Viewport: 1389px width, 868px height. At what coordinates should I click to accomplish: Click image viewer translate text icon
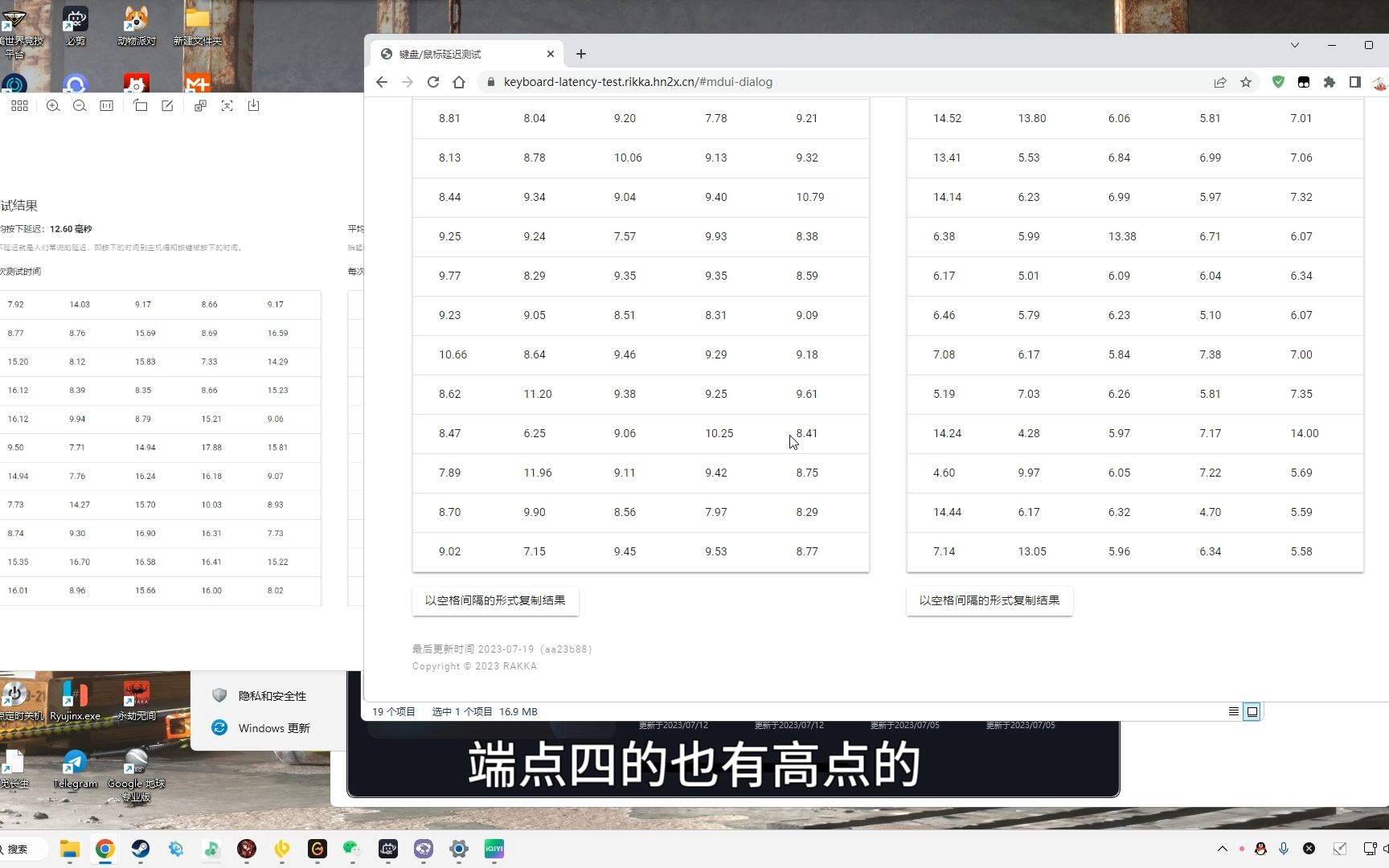[x=200, y=106]
